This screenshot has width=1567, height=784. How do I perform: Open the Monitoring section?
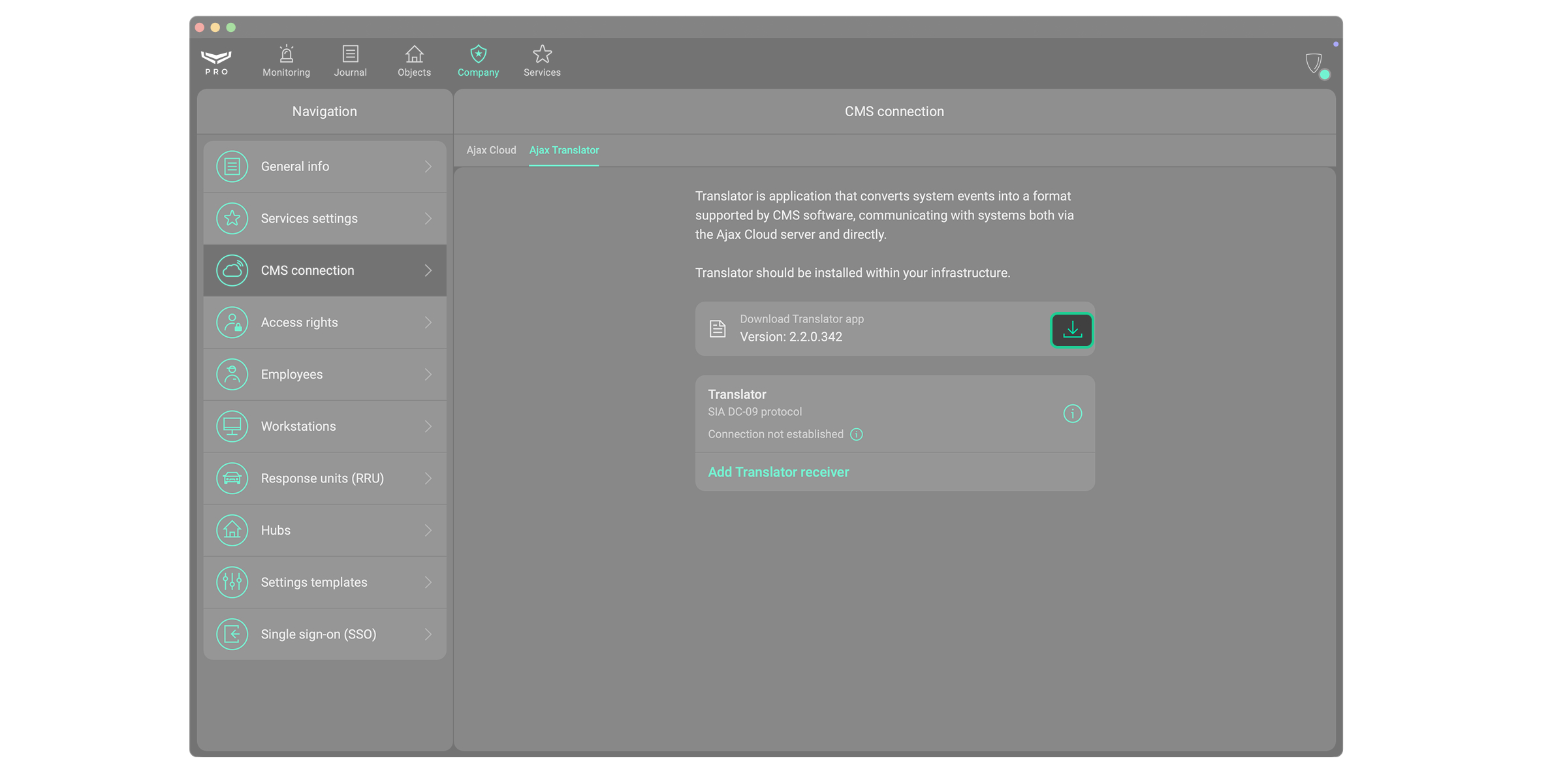pyautogui.click(x=286, y=61)
